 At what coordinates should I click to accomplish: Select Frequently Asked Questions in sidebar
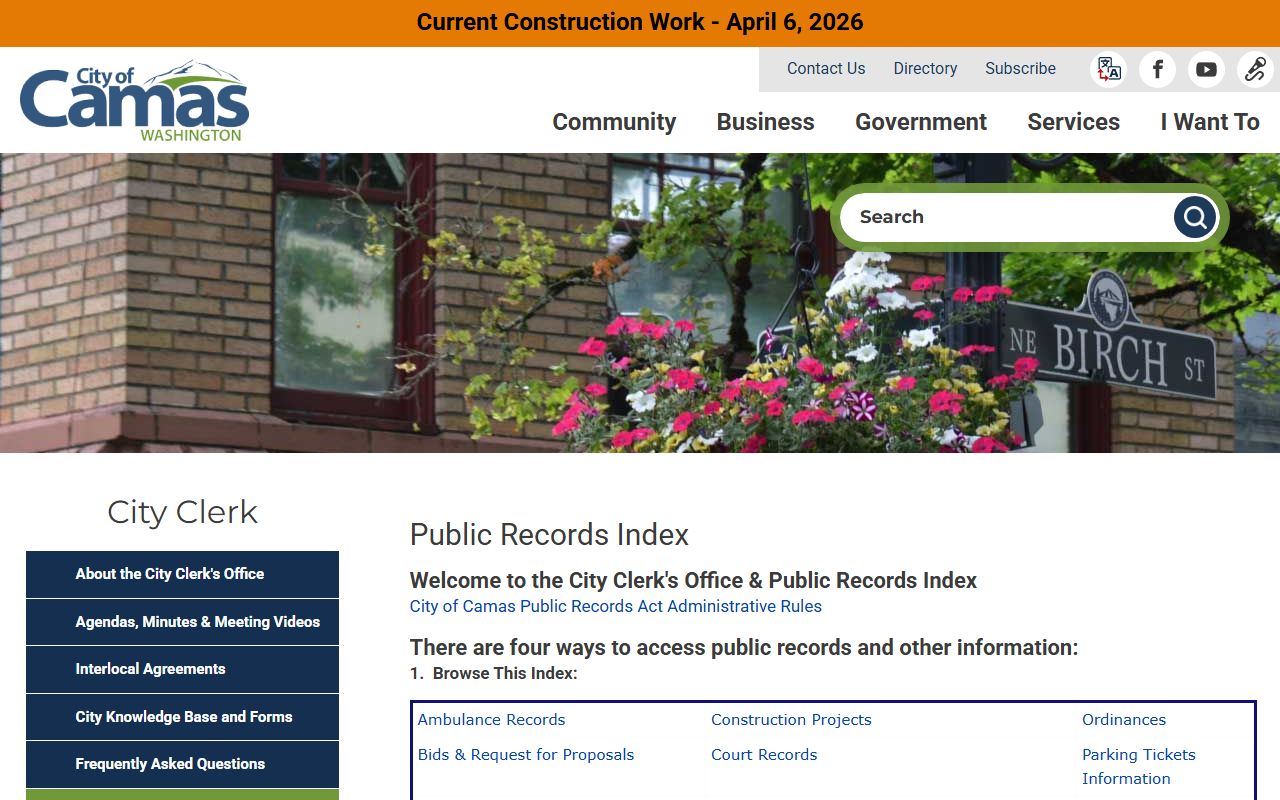tap(182, 764)
